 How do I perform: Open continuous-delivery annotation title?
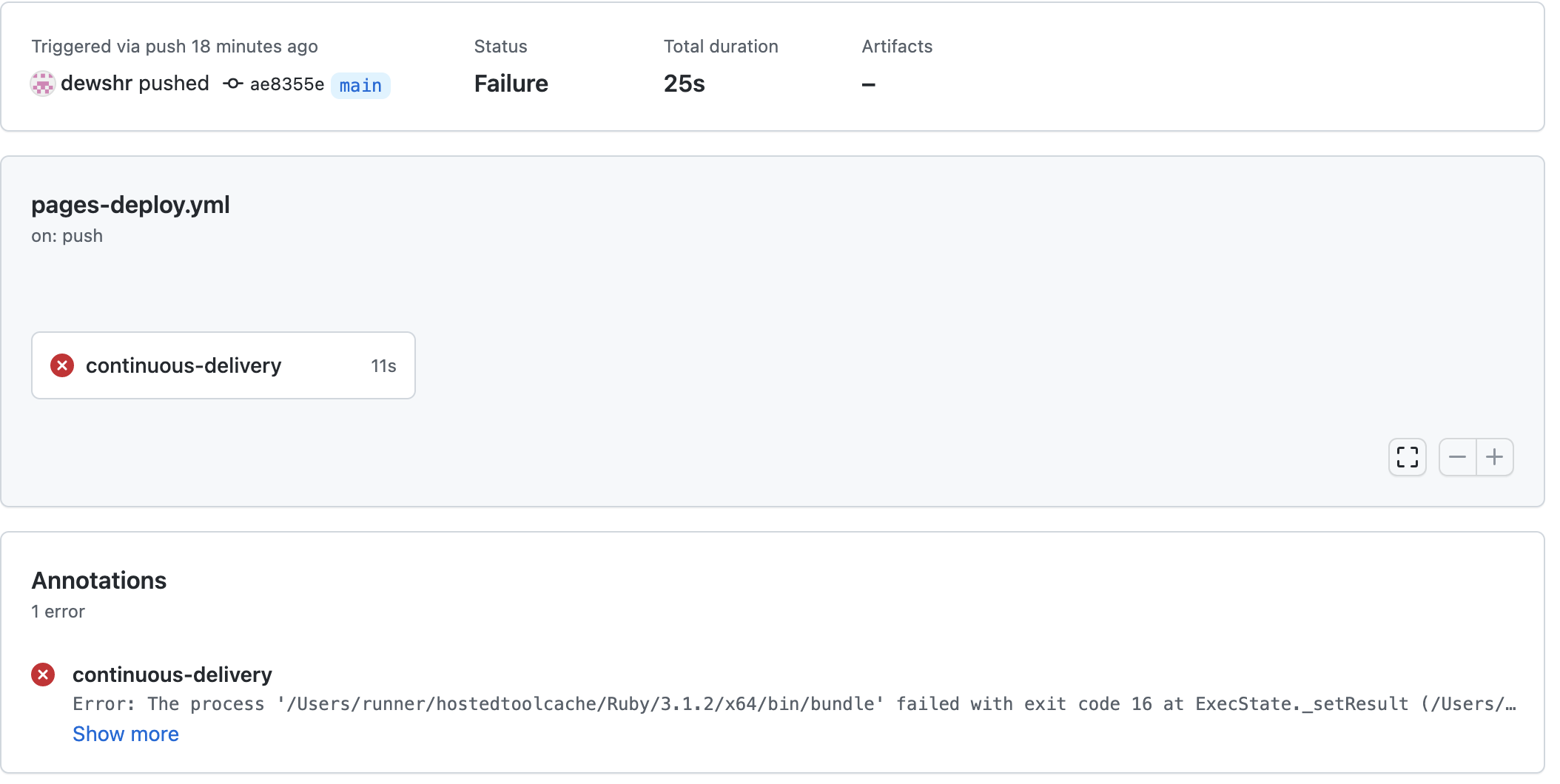[x=172, y=675]
